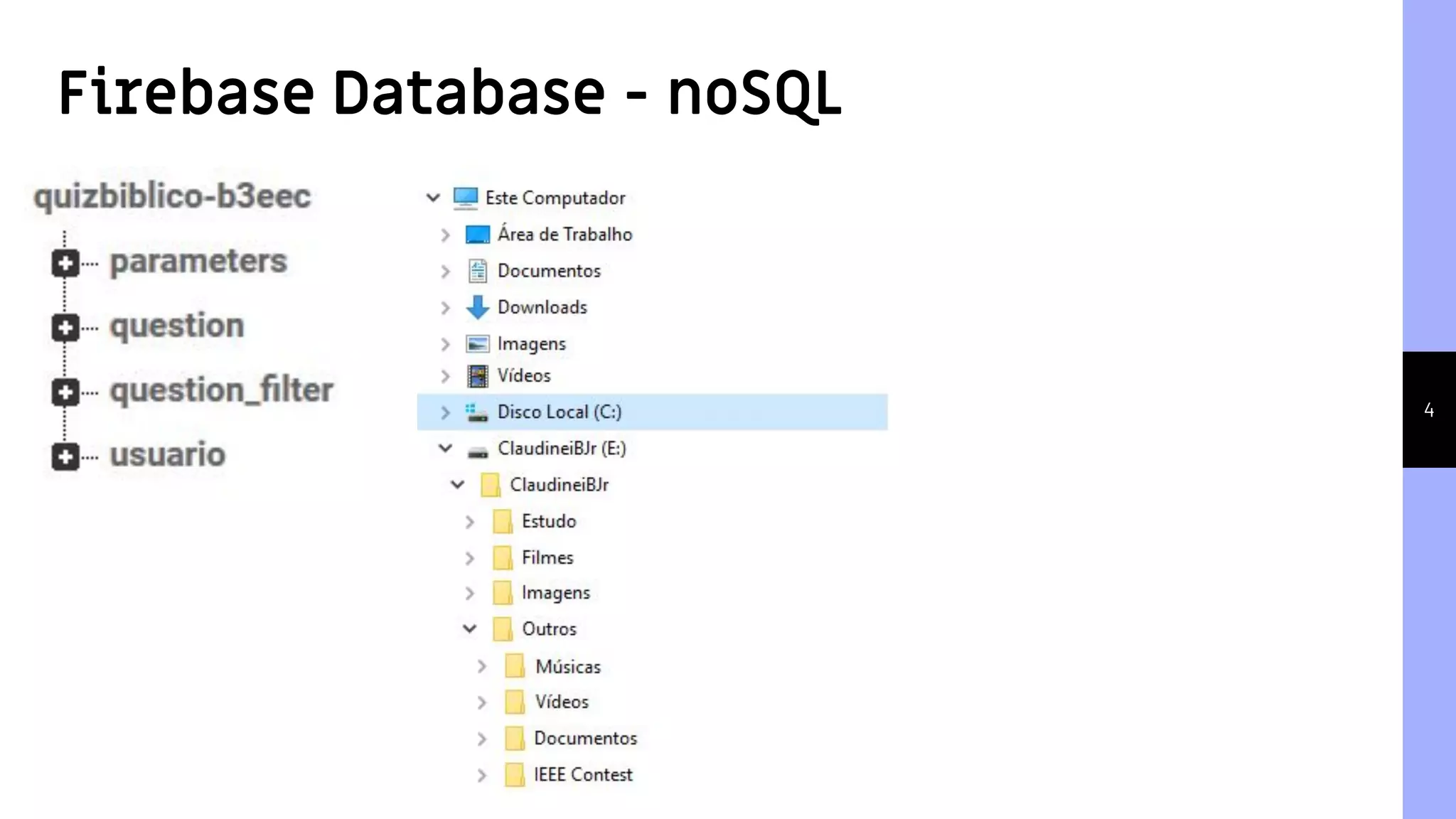Screen dimensions: 1456x819
Task: Expand the Vídeos library chevron under Este Computador
Action: tap(446, 375)
